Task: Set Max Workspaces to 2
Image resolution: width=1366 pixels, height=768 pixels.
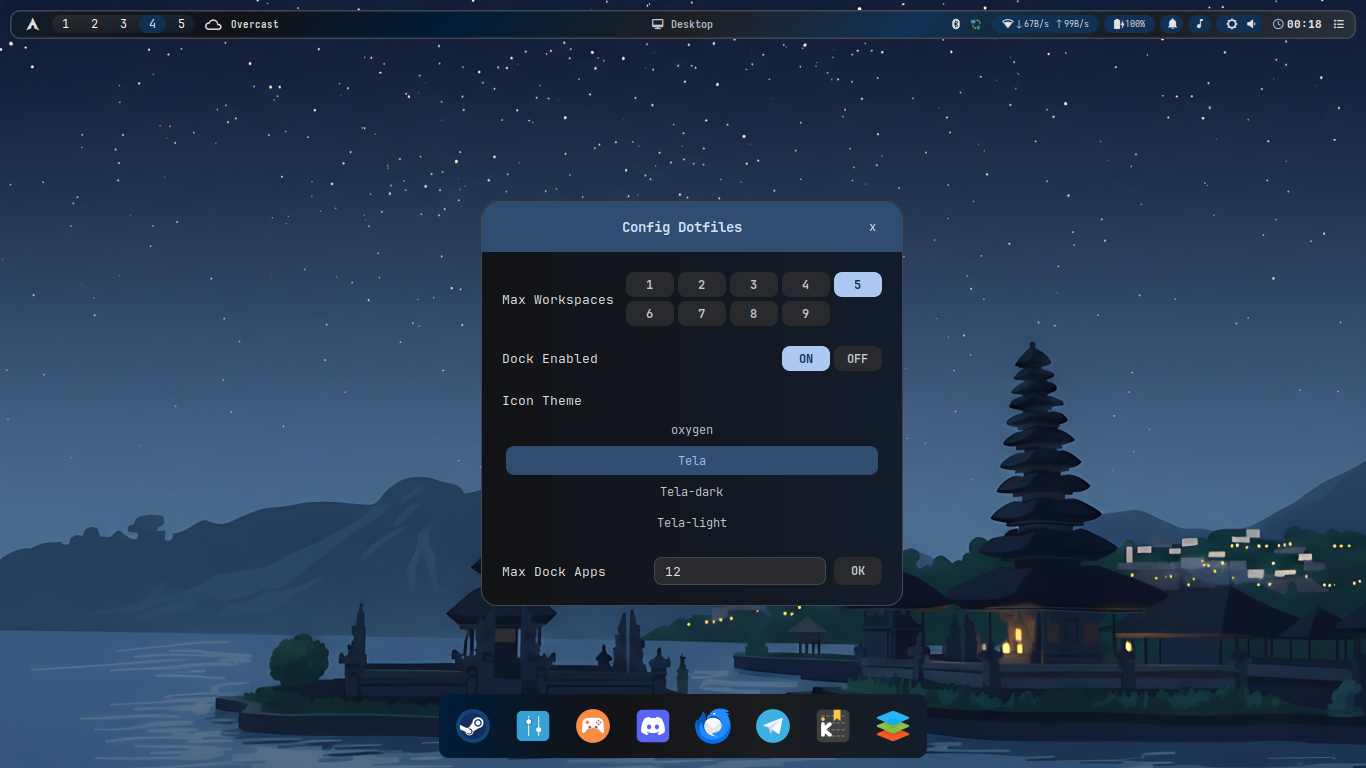Action: pyautogui.click(x=702, y=285)
